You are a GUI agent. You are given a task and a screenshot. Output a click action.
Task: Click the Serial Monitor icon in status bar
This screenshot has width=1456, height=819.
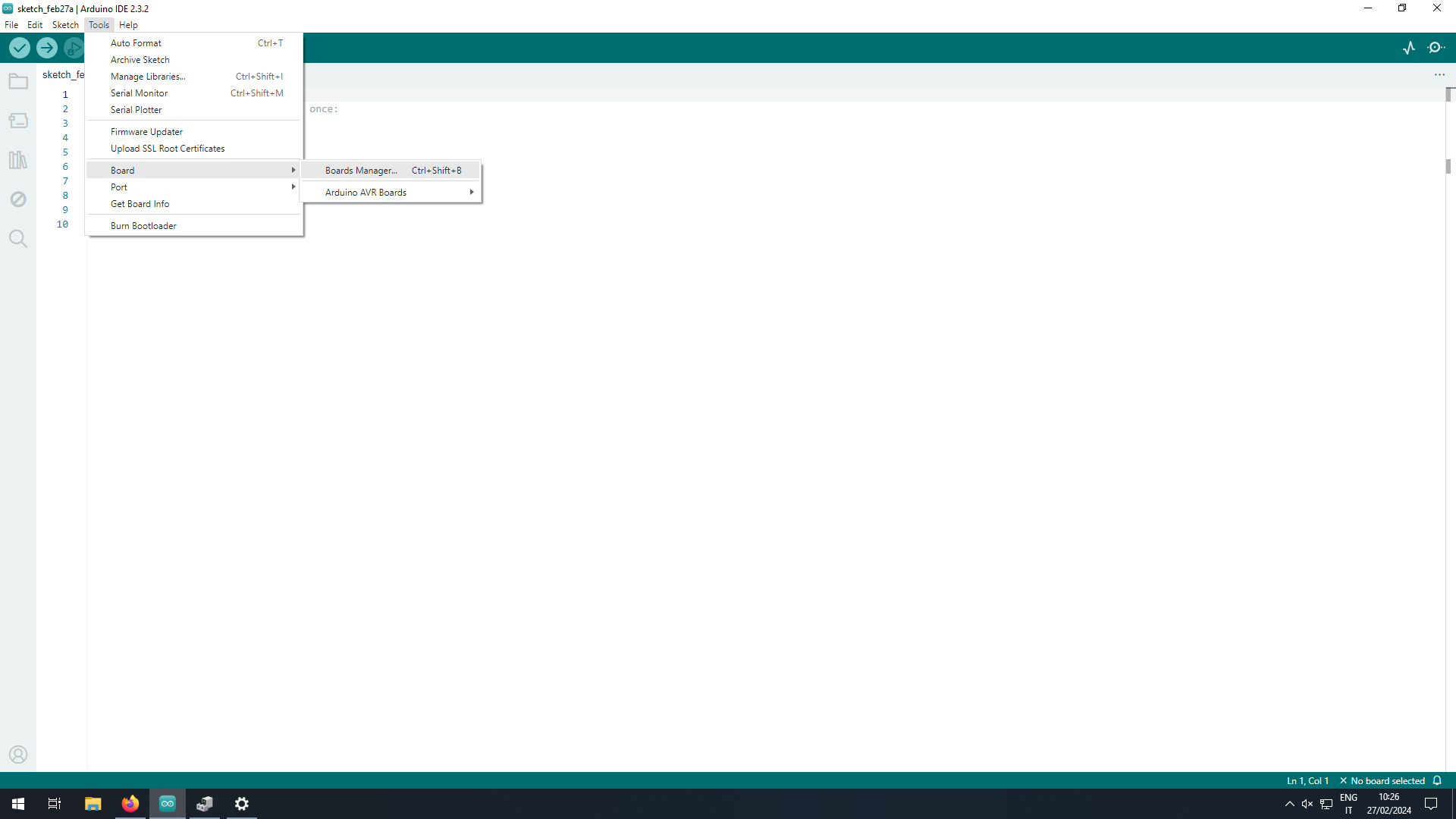click(x=1437, y=48)
